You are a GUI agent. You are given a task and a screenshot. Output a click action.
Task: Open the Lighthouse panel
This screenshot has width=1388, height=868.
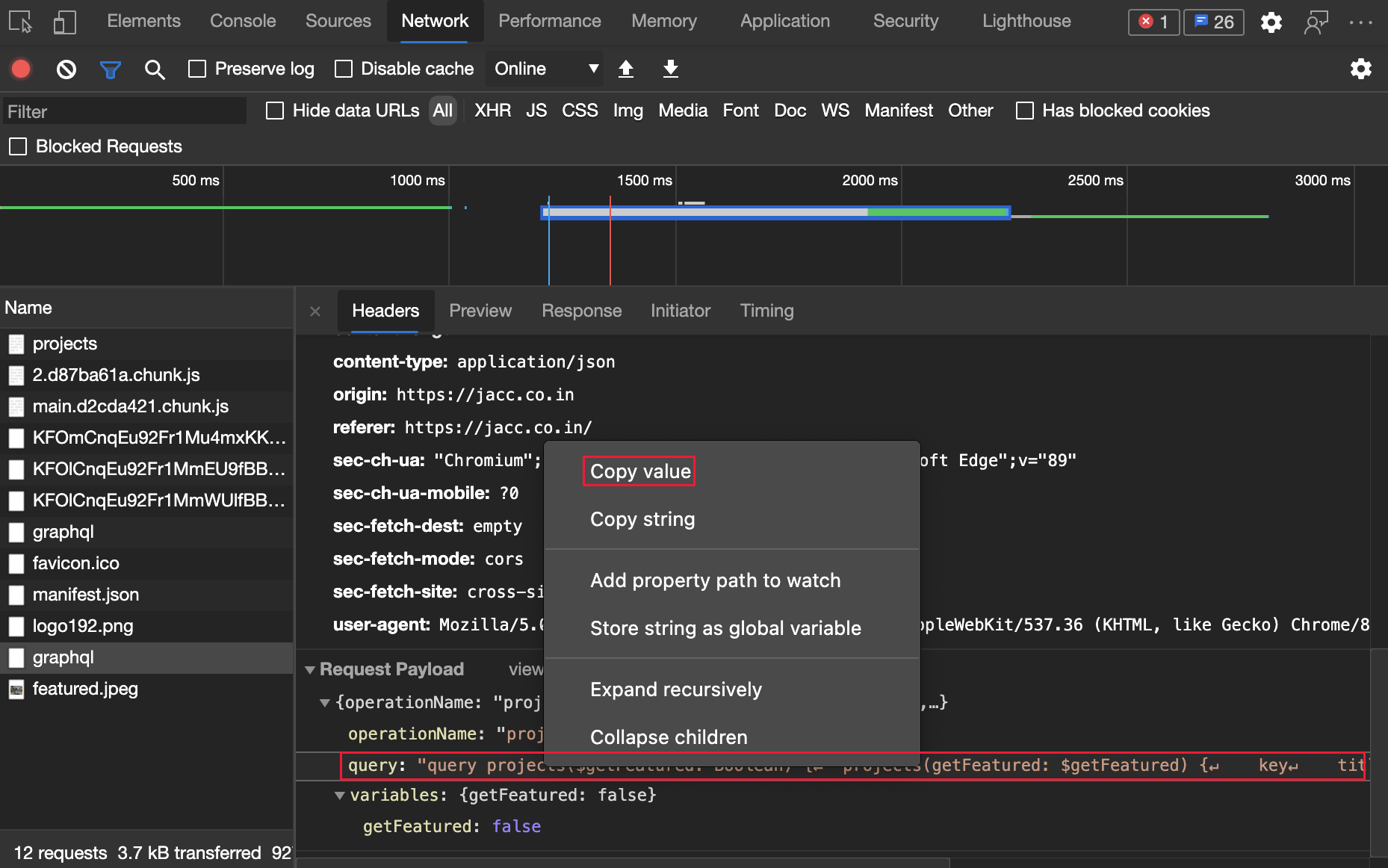(x=1026, y=21)
